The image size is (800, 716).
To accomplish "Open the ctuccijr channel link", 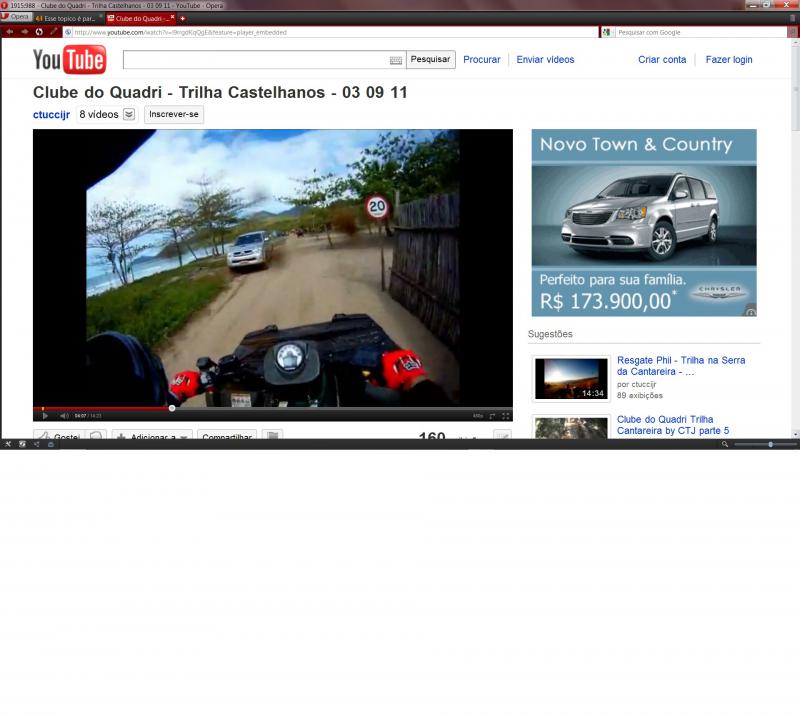I will pos(51,114).
